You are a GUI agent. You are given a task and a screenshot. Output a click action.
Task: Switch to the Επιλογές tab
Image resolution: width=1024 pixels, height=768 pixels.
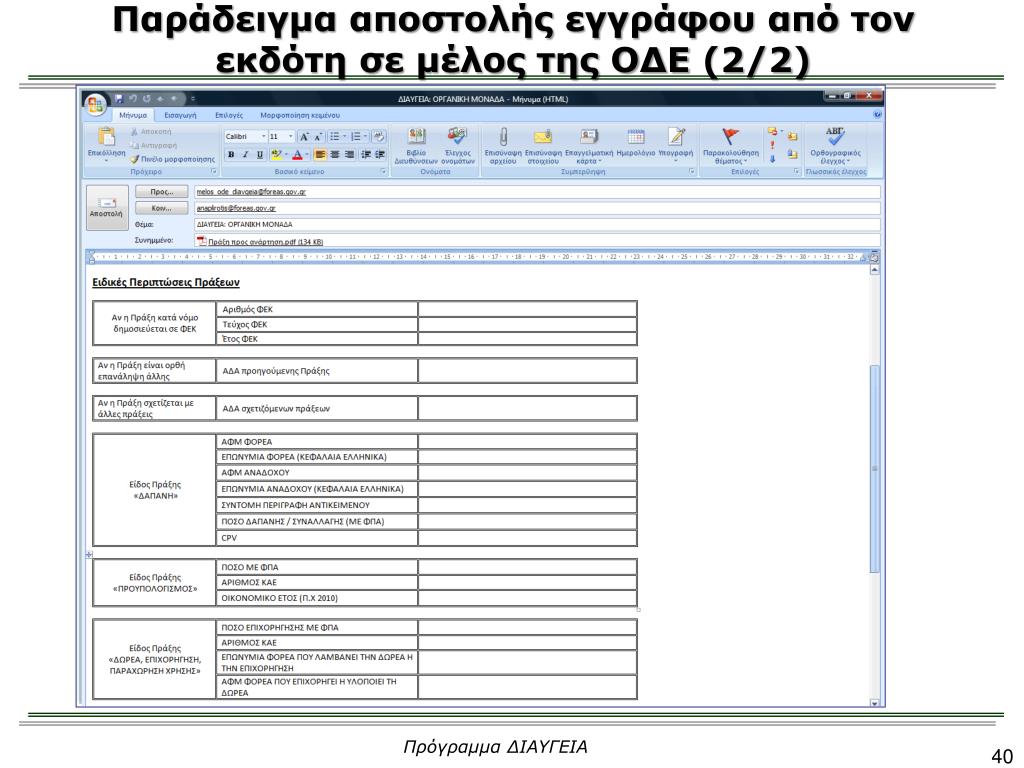pyautogui.click(x=229, y=115)
